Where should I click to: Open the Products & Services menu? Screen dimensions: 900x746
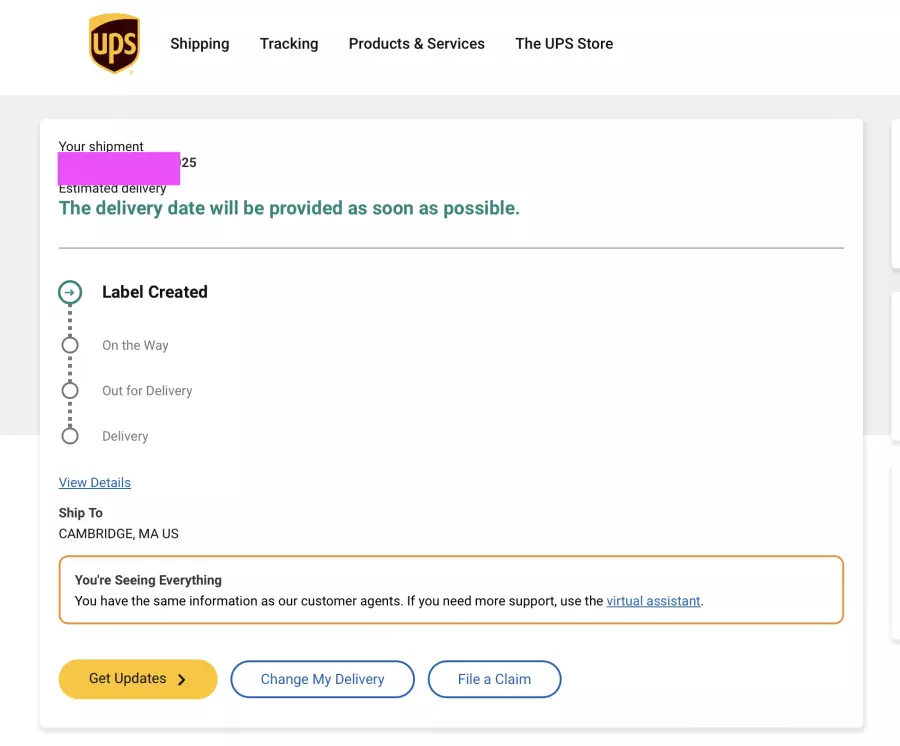416,44
